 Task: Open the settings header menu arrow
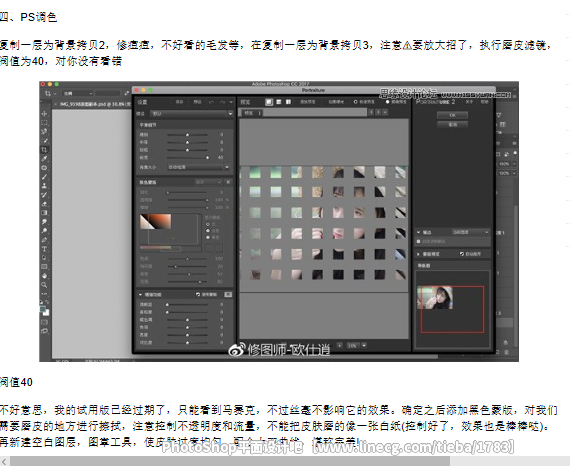(231, 102)
